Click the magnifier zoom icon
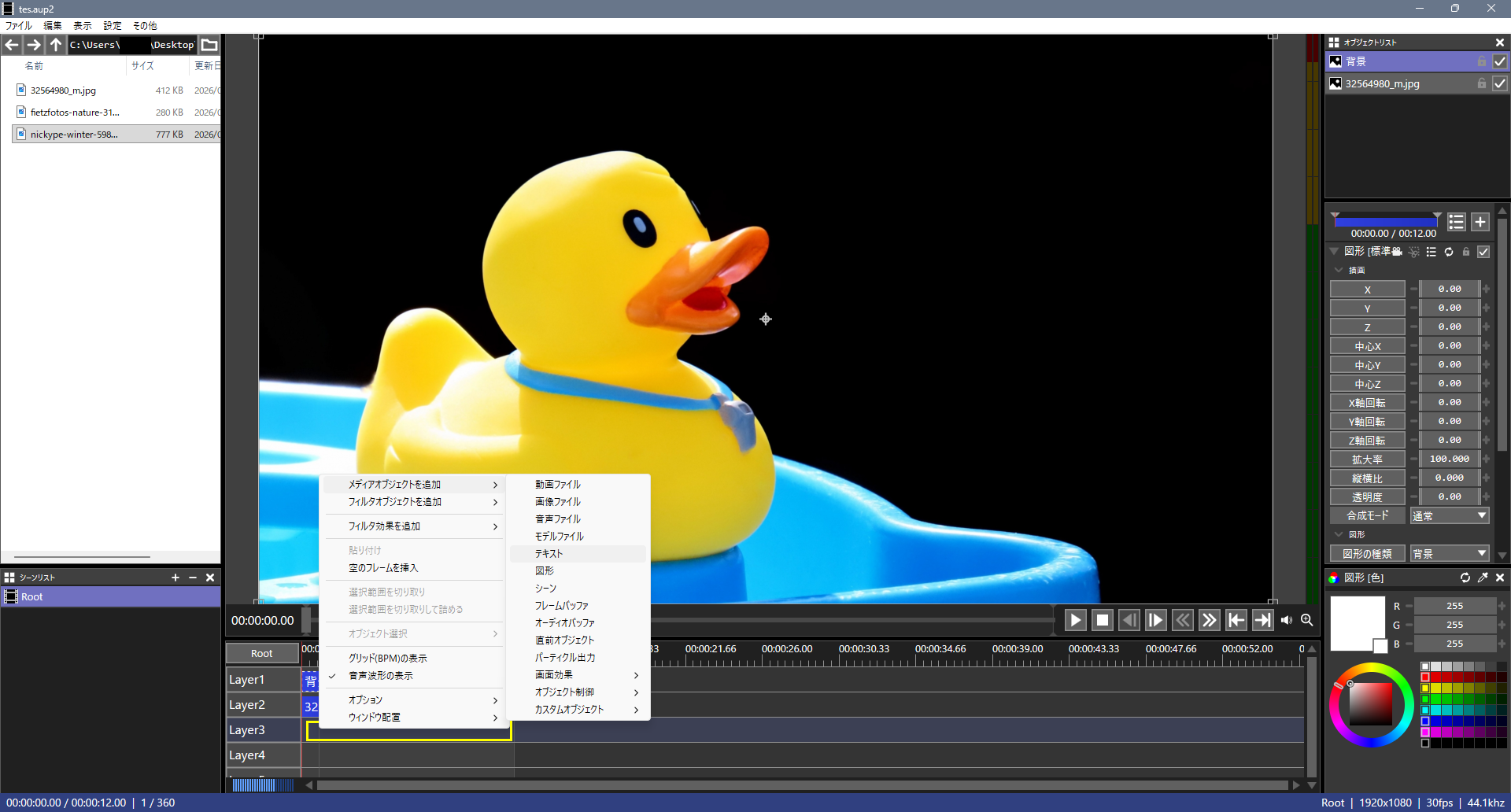This screenshot has width=1511, height=812. click(x=1307, y=620)
